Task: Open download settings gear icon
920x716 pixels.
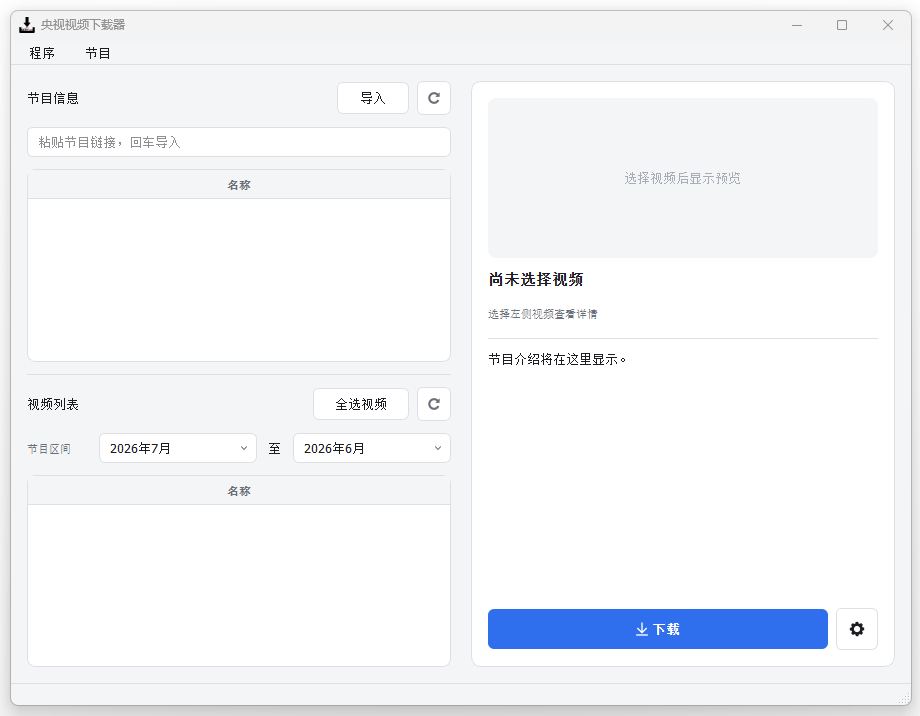Action: coord(857,629)
